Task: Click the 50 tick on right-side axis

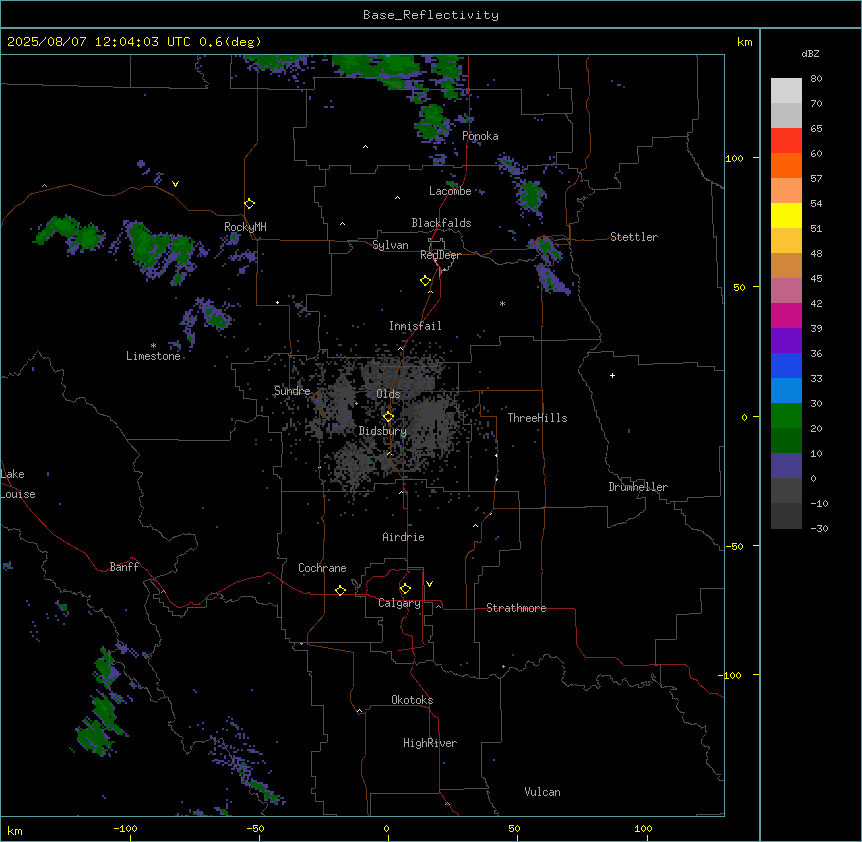Action: point(739,287)
